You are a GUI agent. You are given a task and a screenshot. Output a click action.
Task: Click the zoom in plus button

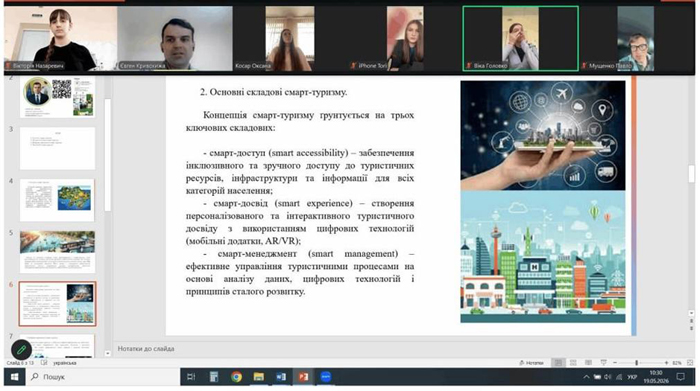[666, 363]
